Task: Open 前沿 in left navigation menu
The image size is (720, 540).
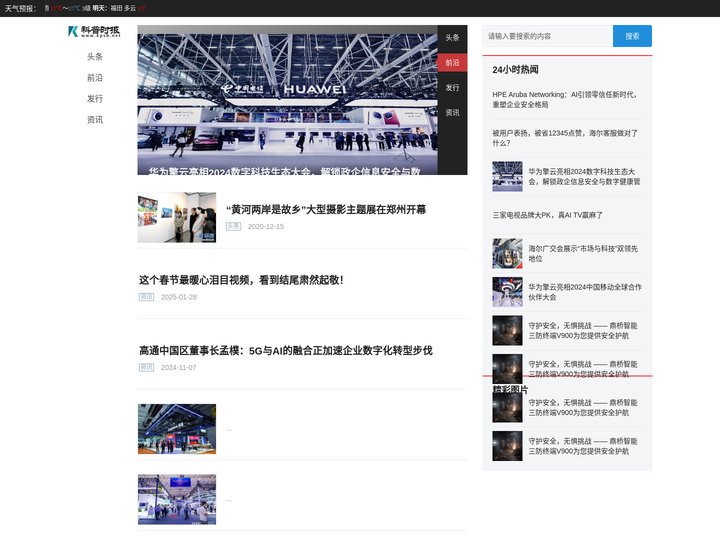Action: click(x=95, y=78)
